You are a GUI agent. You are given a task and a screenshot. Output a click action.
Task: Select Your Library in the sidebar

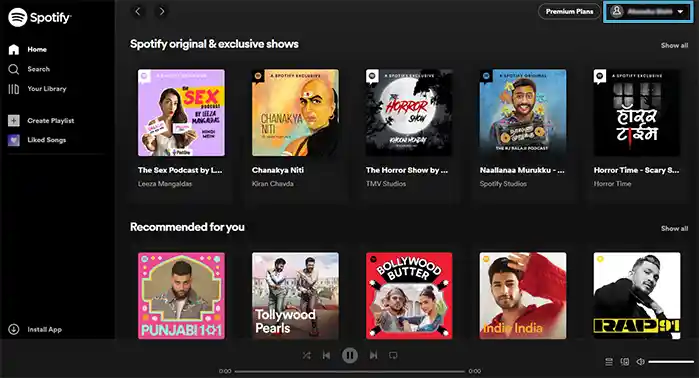pyautogui.click(x=47, y=89)
